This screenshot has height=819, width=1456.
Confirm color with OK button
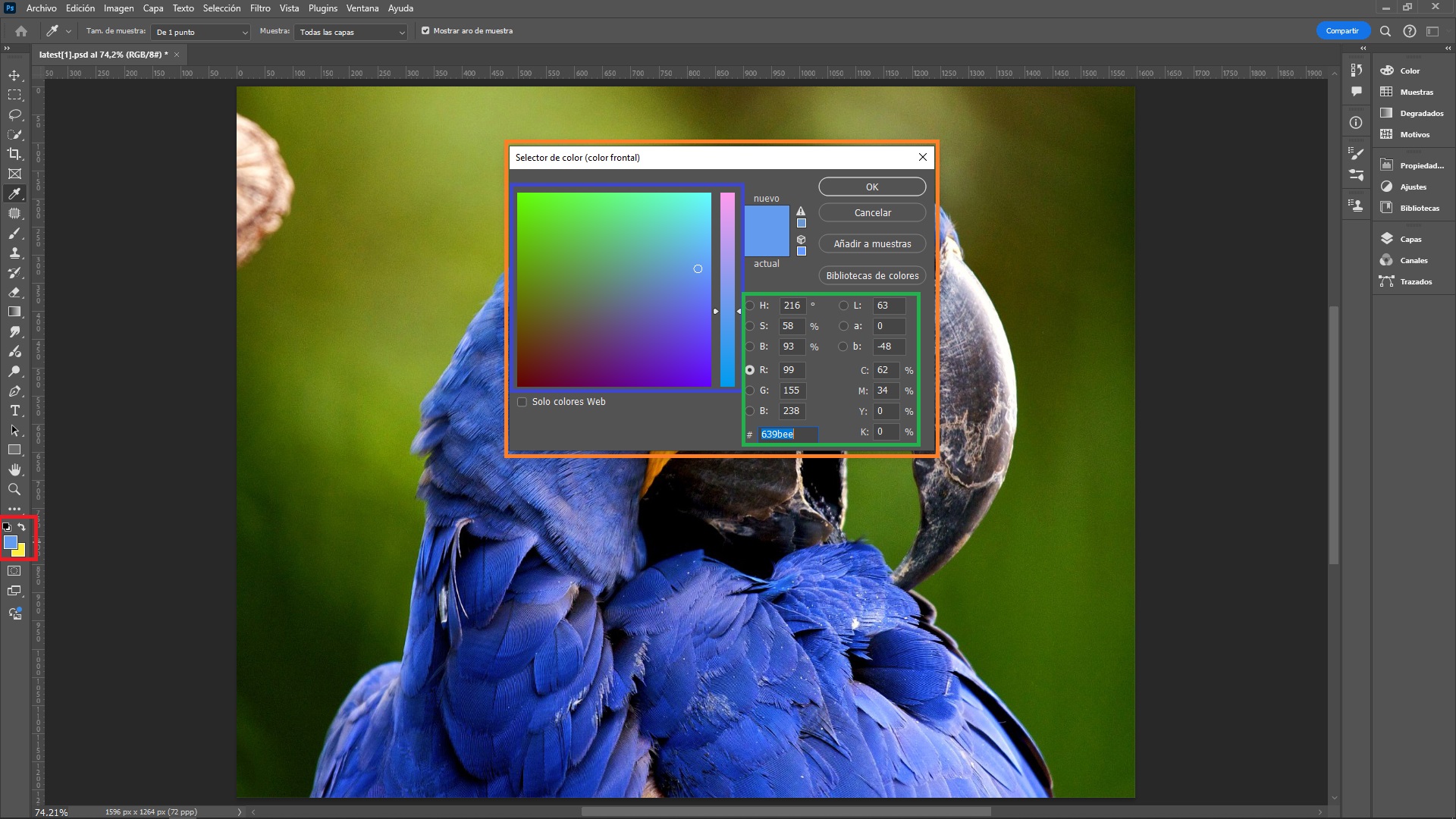coord(872,187)
